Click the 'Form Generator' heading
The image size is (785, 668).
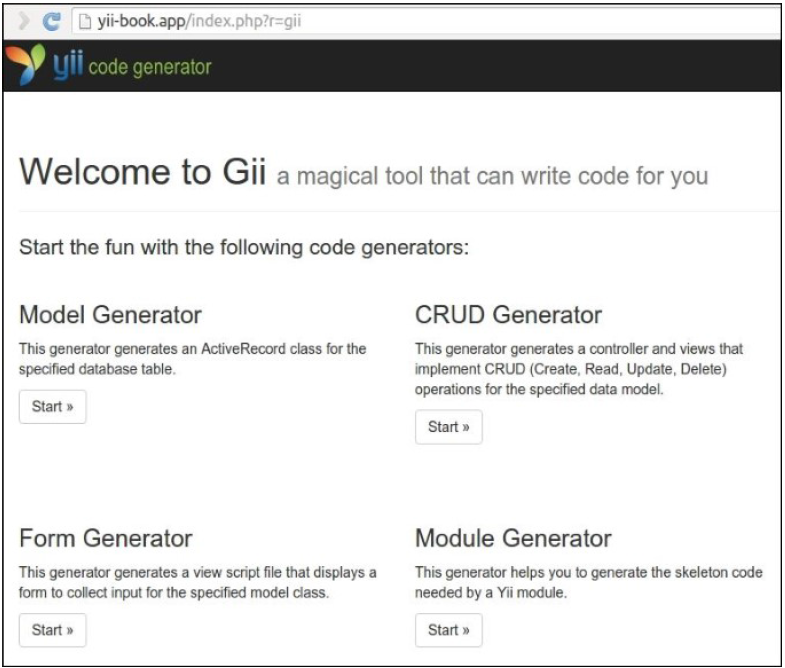point(106,539)
